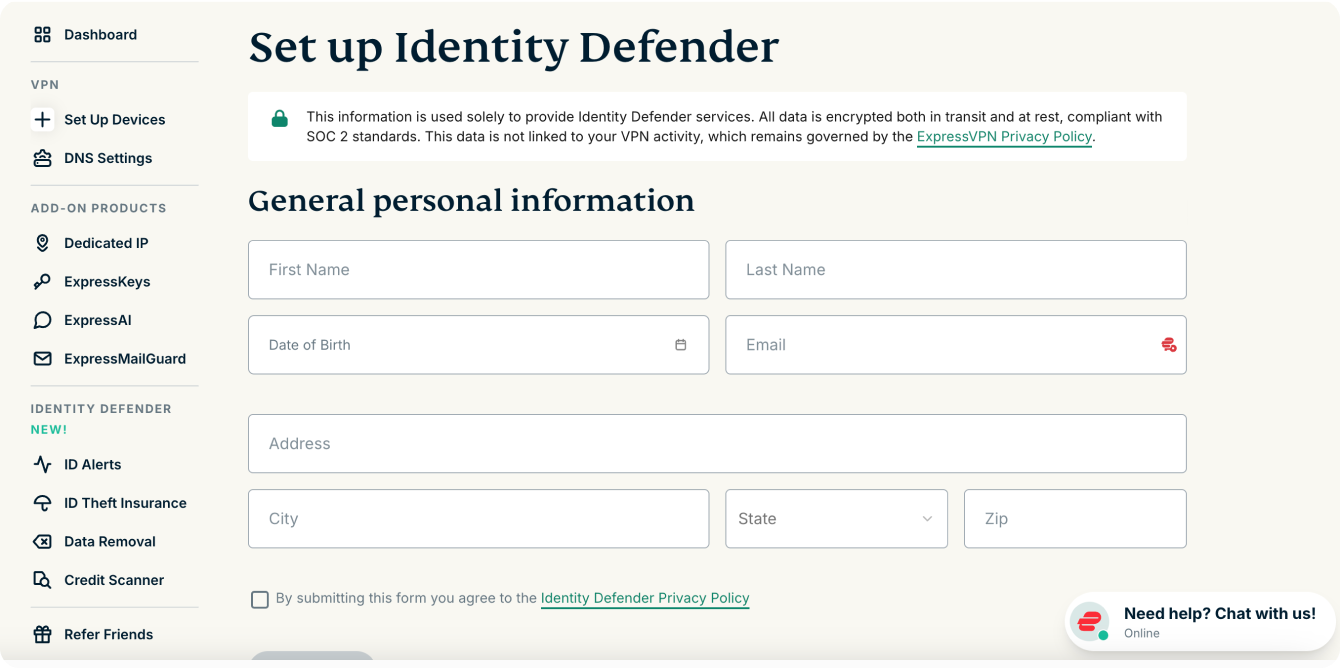Screen dimensions: 1340x668
Task: Focus the First Name input field
Action: (478, 270)
